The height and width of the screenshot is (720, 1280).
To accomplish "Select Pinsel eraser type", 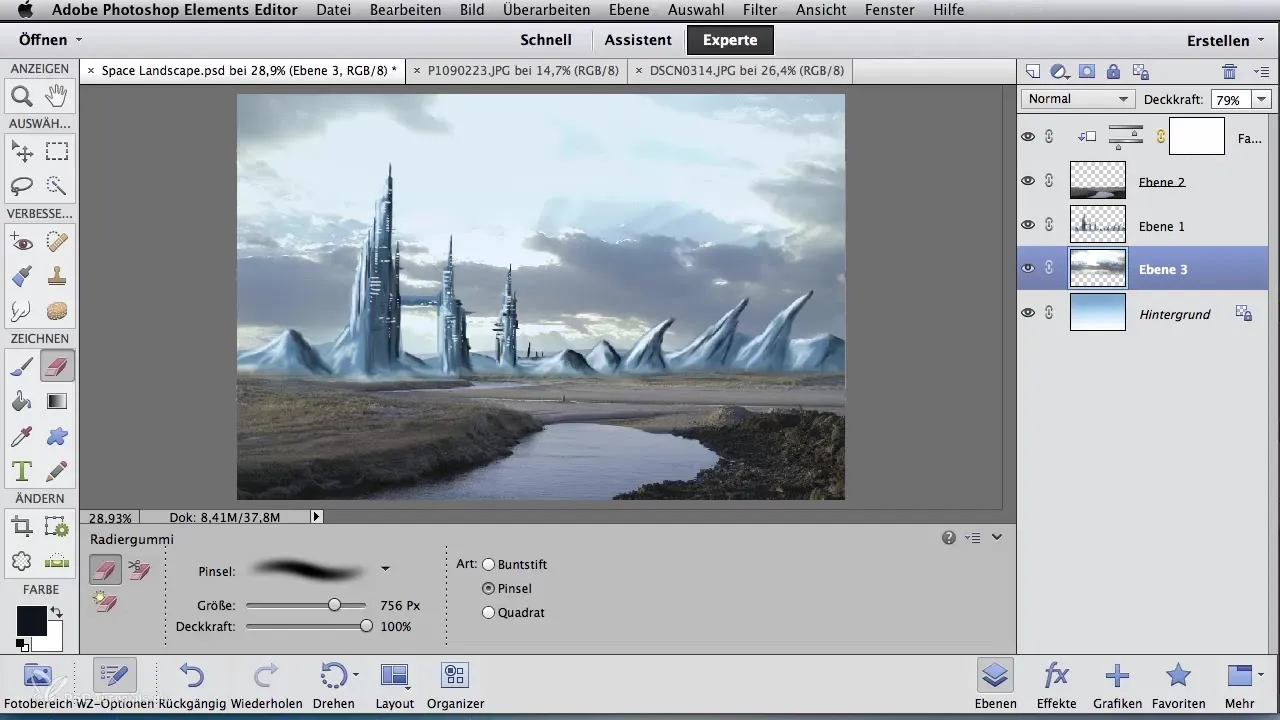I will (x=489, y=589).
